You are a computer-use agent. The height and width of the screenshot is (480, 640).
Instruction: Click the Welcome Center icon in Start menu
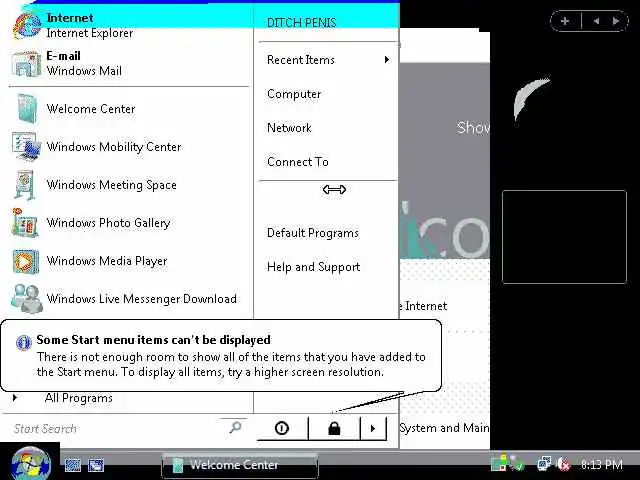click(x=28, y=109)
